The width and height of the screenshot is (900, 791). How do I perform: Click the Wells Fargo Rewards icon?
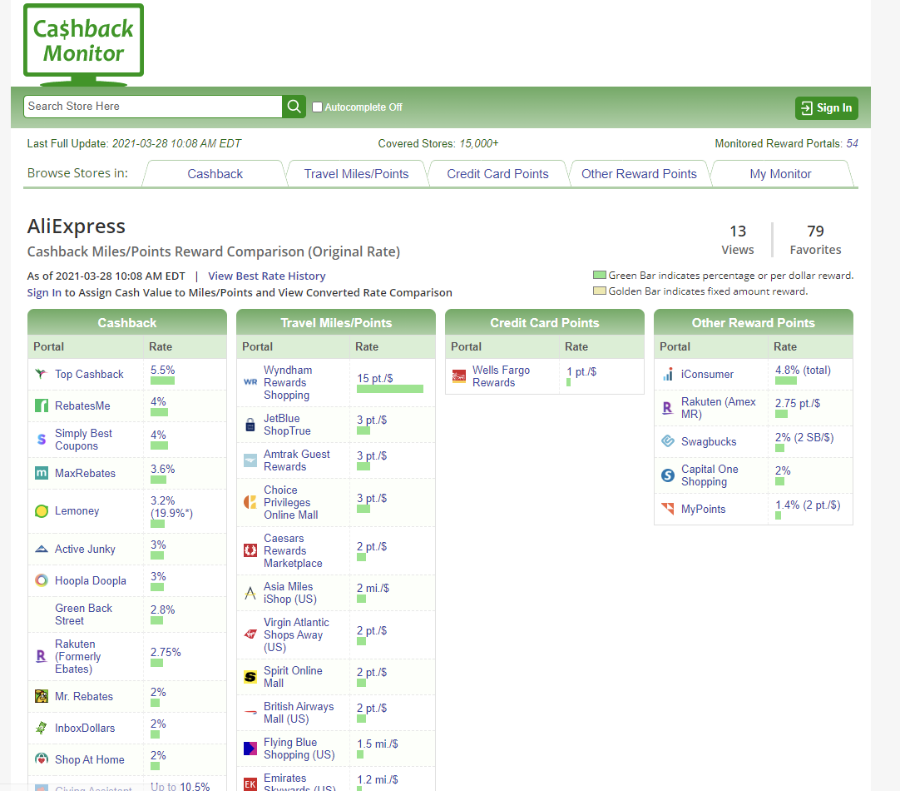coord(459,377)
